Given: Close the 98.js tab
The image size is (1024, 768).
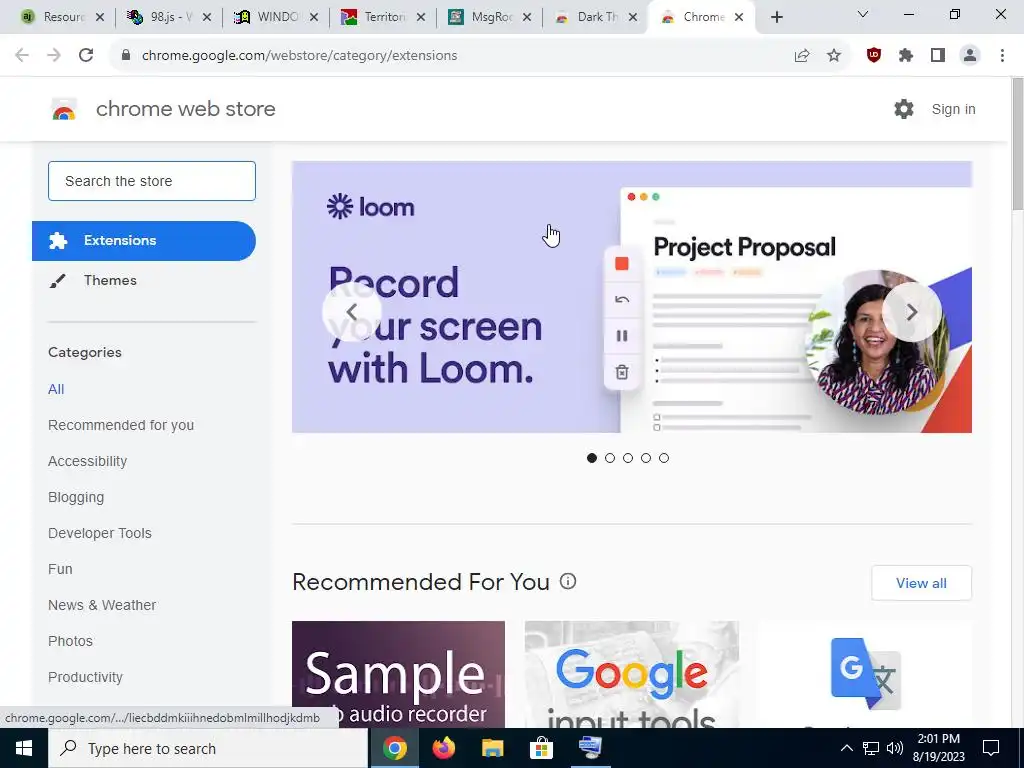Looking at the screenshot, I should point(207,18).
